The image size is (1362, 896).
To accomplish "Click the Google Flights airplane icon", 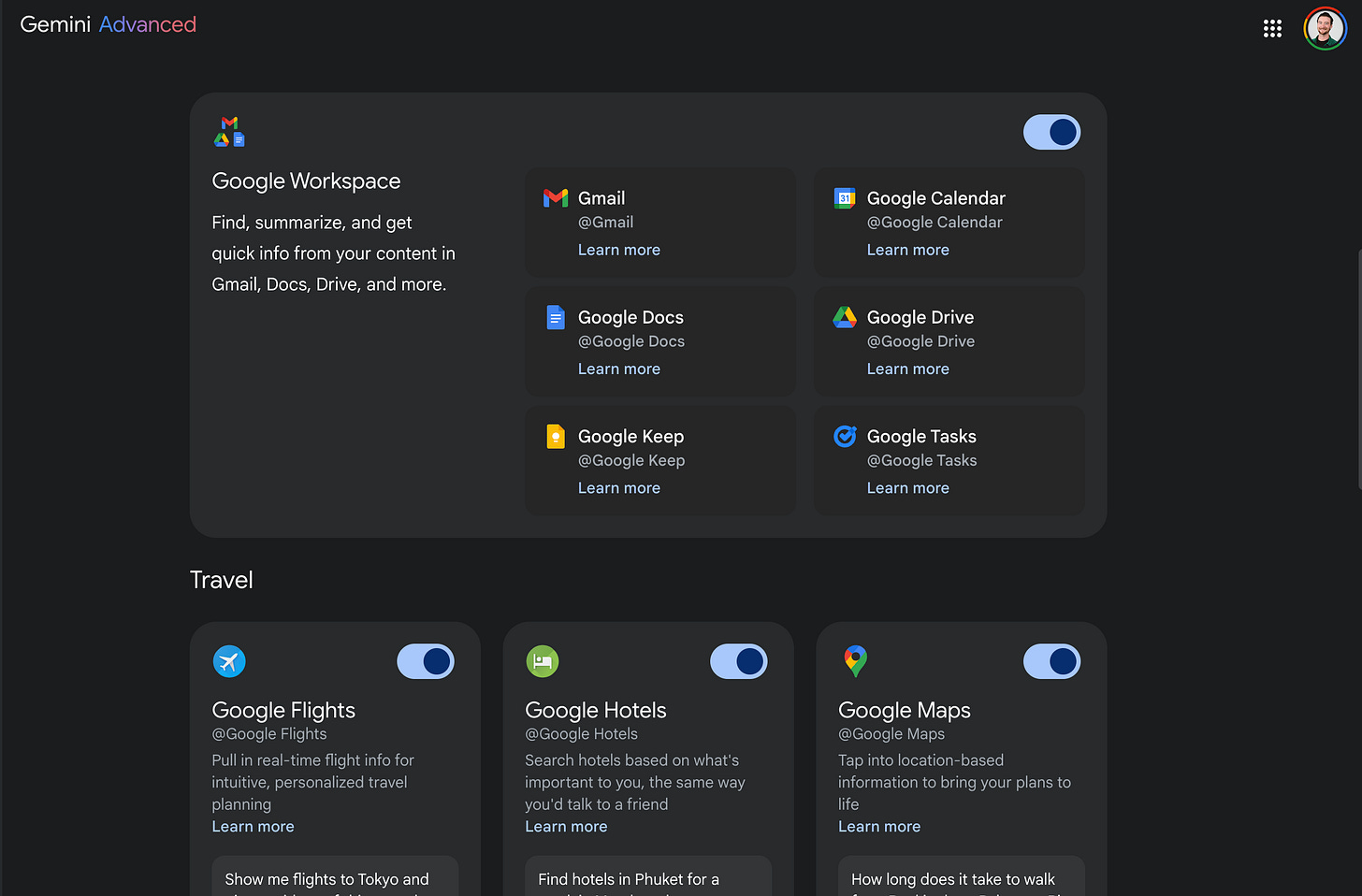I will click(x=229, y=661).
